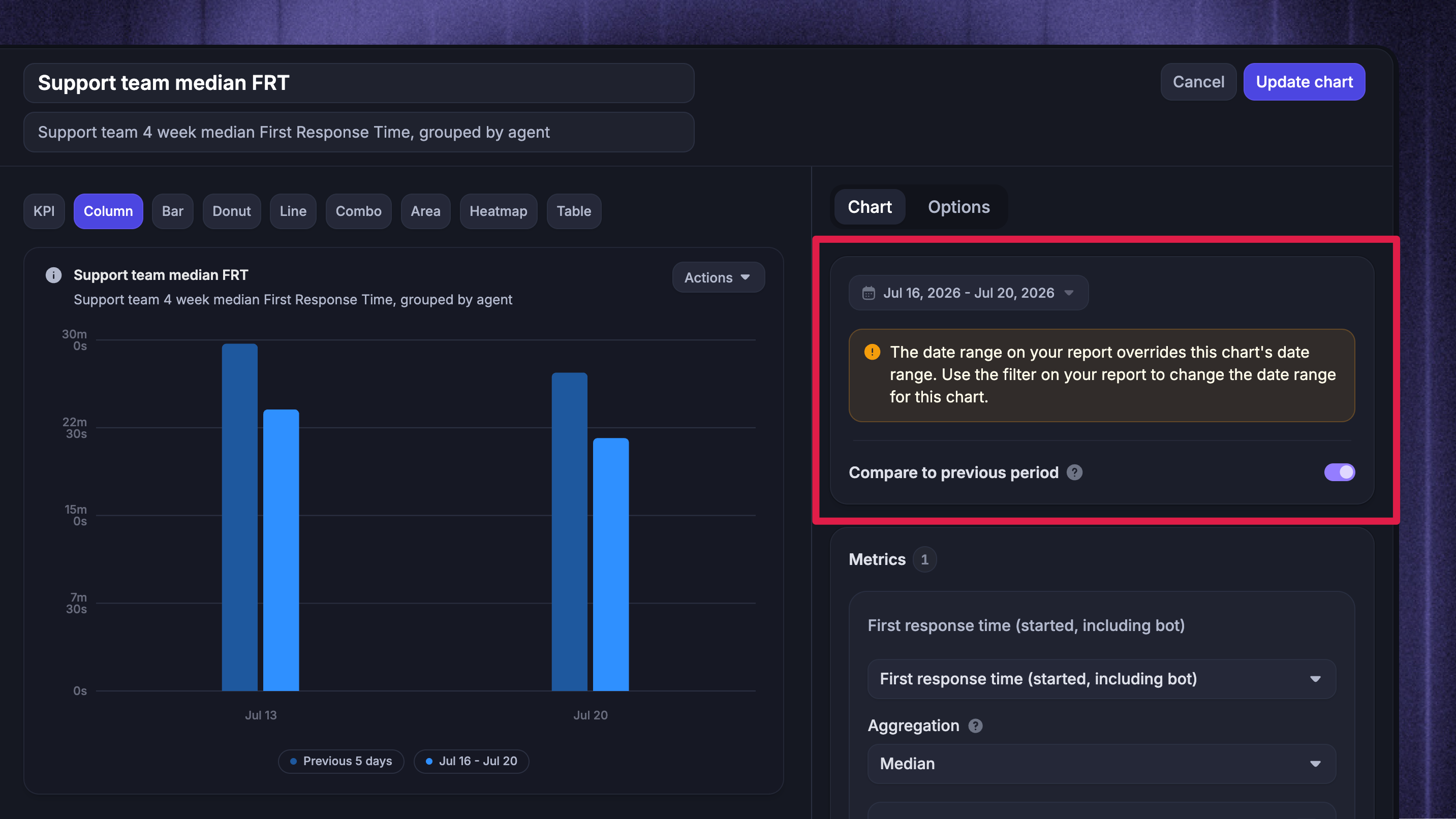The width and height of the screenshot is (1456, 819).
Task: Toggle Compare to previous period switch
Action: 1339,472
